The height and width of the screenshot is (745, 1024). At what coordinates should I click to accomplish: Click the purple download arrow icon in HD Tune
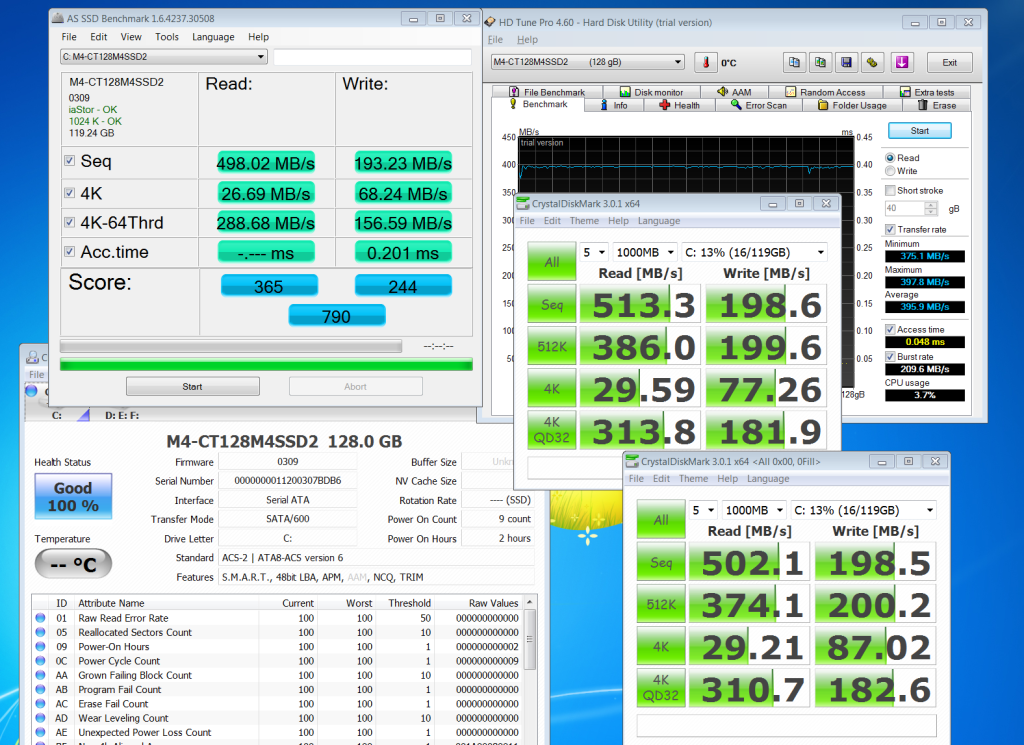point(901,62)
